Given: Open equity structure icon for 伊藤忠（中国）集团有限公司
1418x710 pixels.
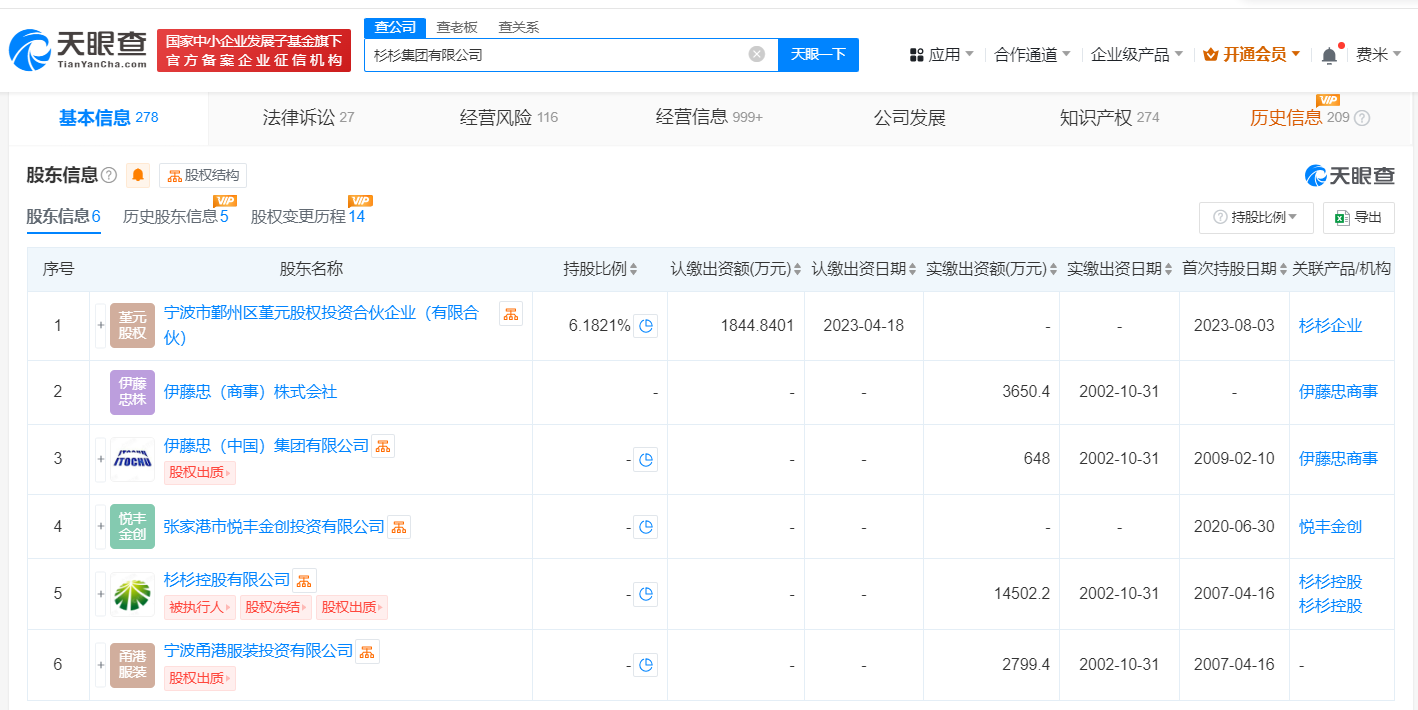Looking at the screenshot, I should pos(383,446).
